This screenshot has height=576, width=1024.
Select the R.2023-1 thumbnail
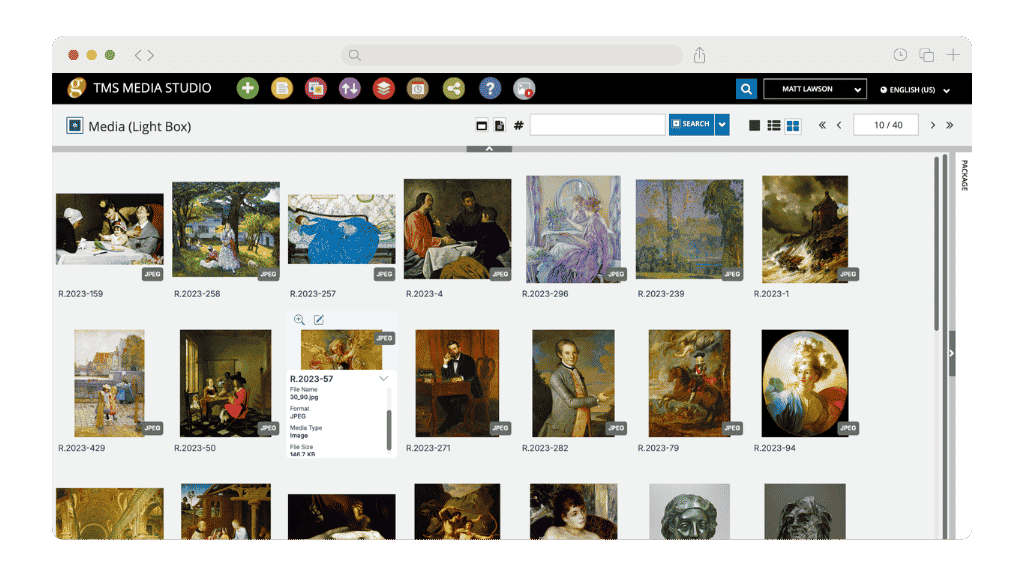[805, 229]
